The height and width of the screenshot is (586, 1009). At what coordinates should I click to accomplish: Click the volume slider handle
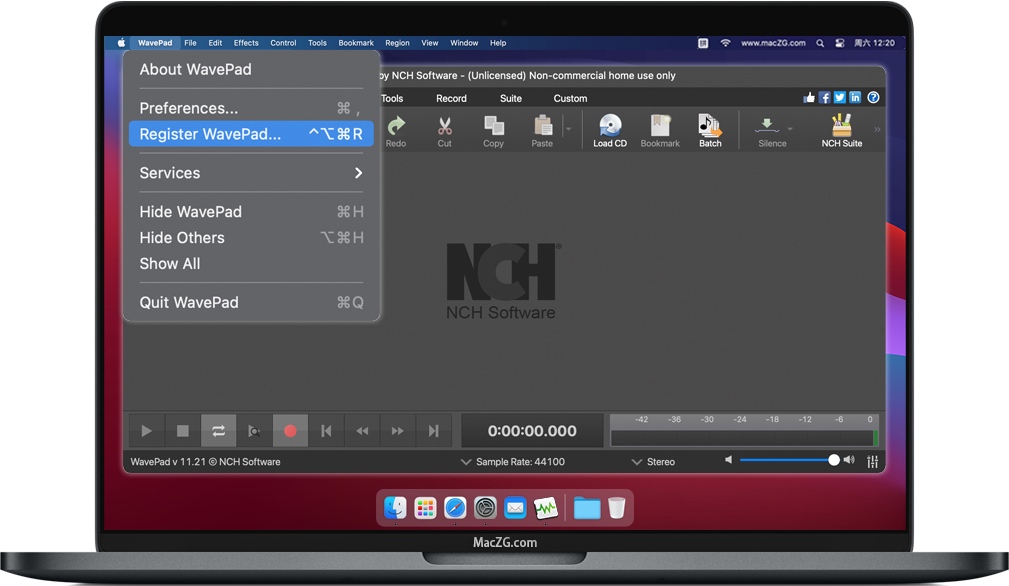(834, 460)
